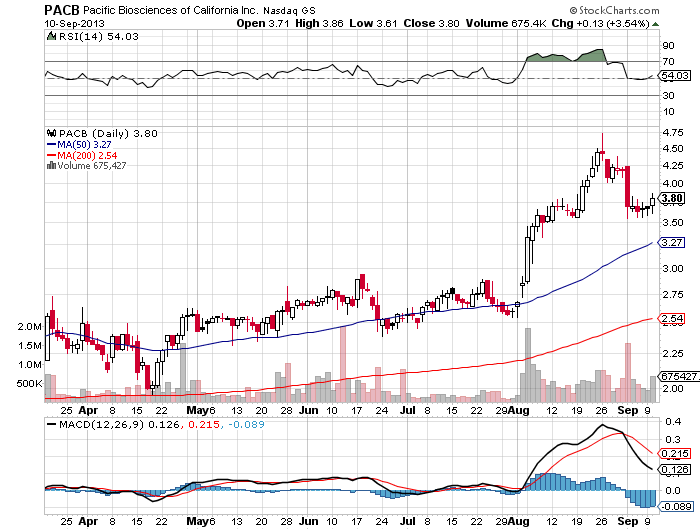
Task: Click the Open 3.71 value
Action: pyautogui.click(x=263, y=24)
